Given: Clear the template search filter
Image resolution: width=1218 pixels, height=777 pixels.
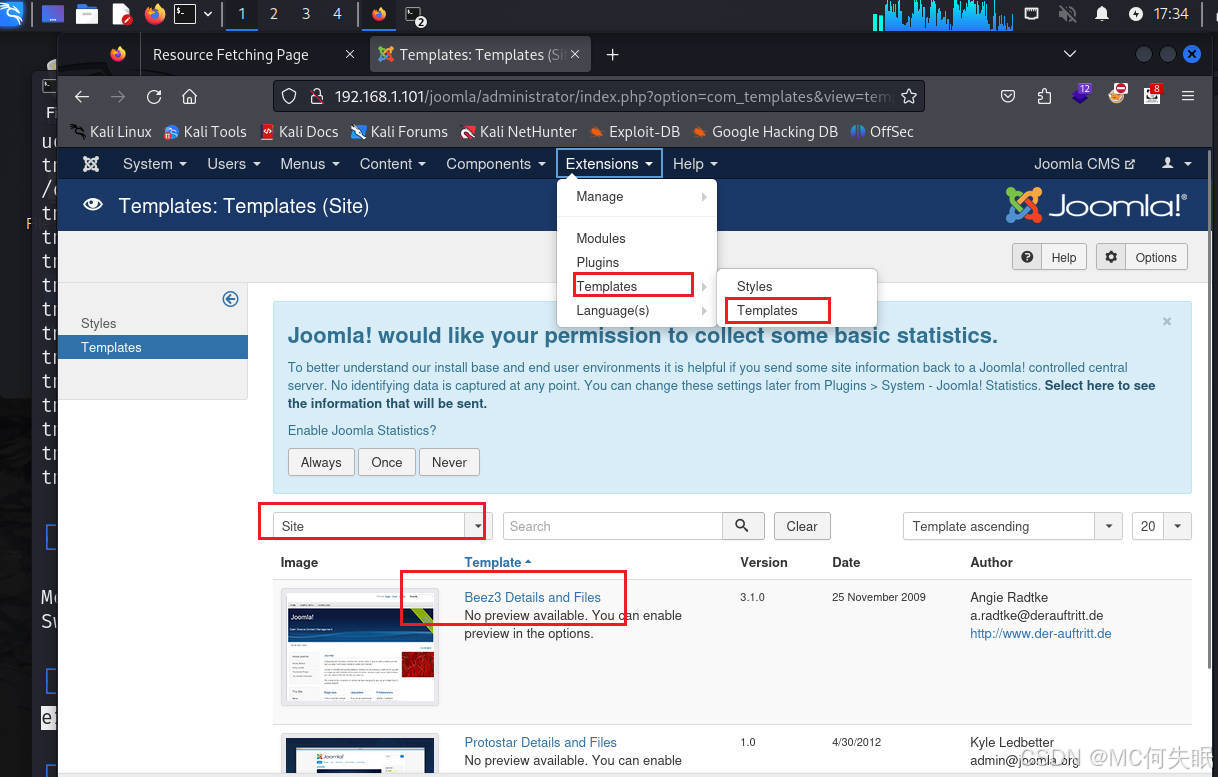Looking at the screenshot, I should tap(801, 526).
